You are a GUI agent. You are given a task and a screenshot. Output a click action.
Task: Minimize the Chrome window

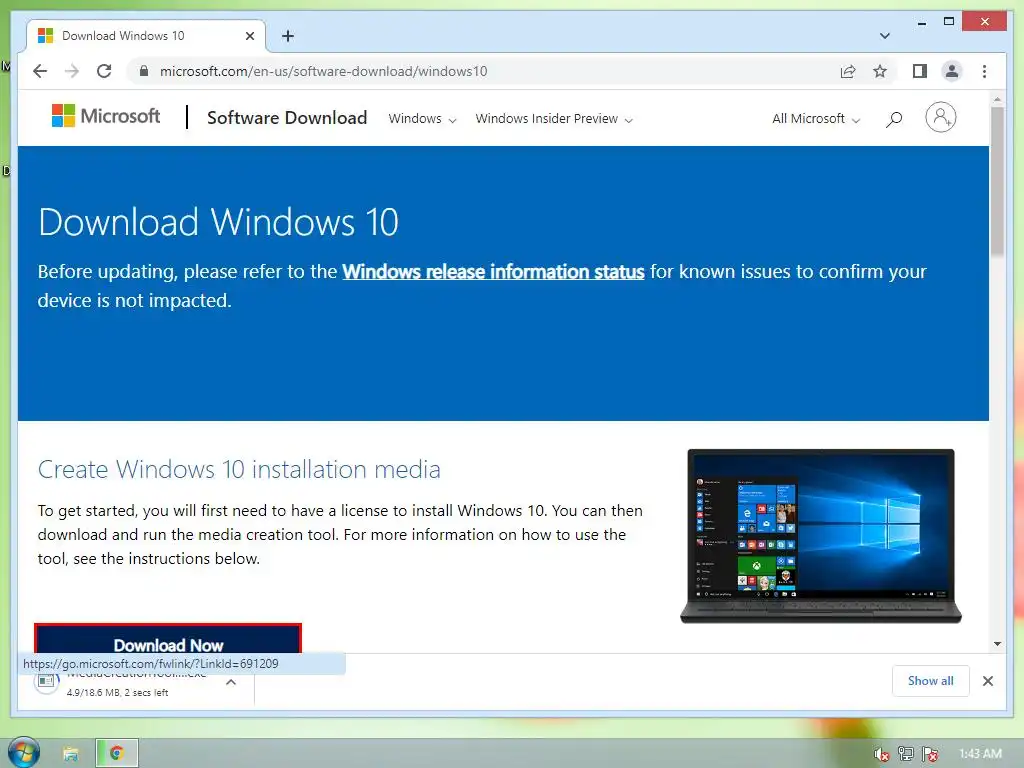click(921, 23)
